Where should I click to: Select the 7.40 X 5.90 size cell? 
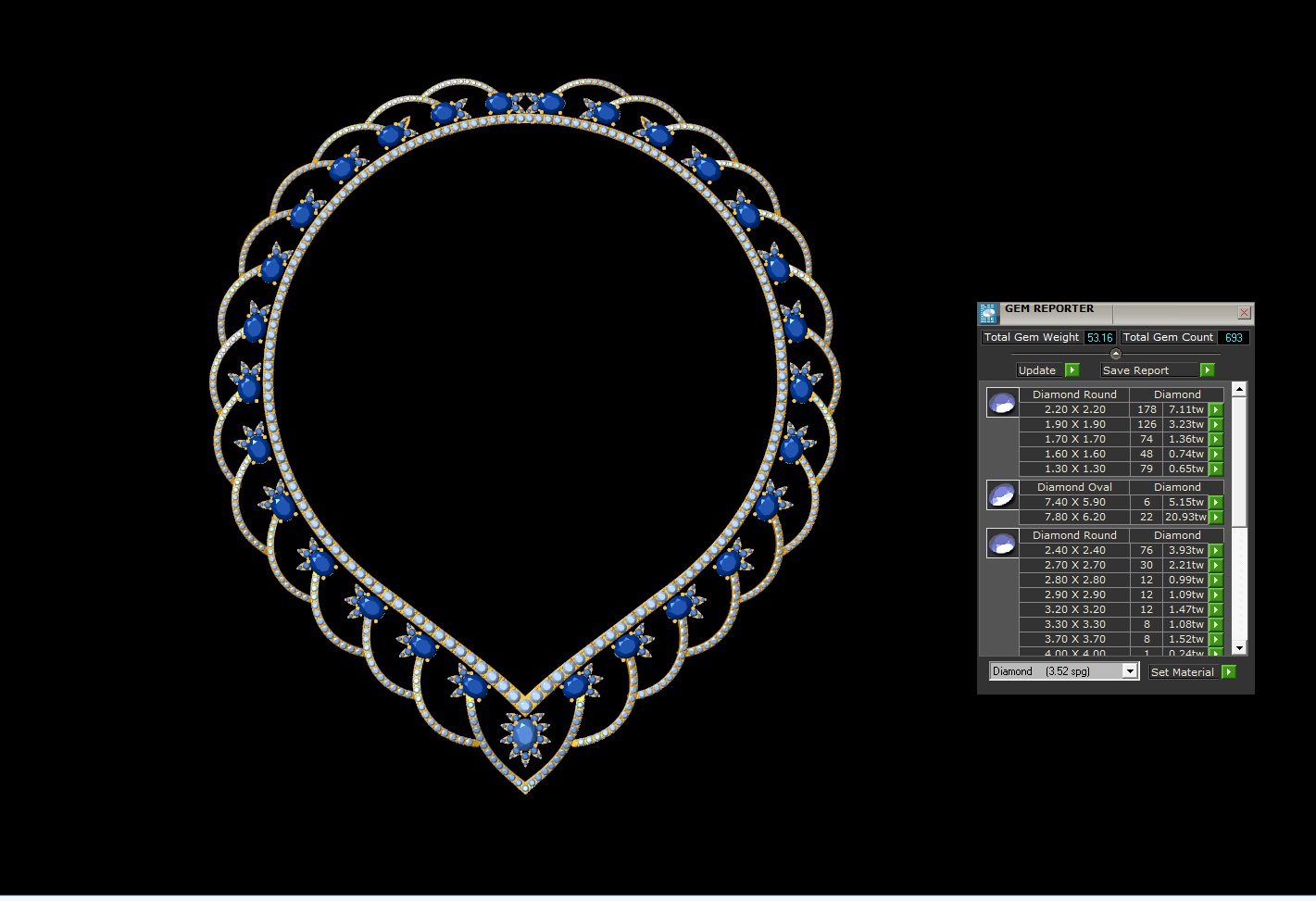tap(1074, 502)
